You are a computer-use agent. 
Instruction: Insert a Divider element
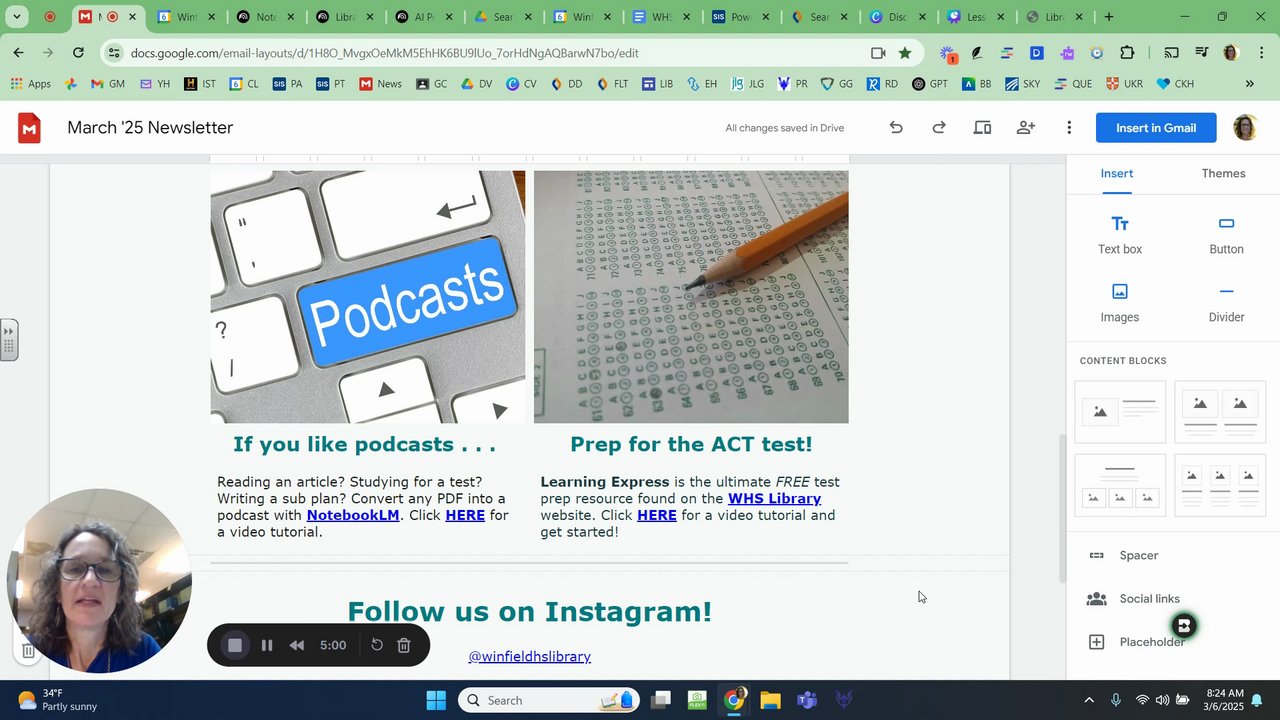pyautogui.click(x=1226, y=303)
